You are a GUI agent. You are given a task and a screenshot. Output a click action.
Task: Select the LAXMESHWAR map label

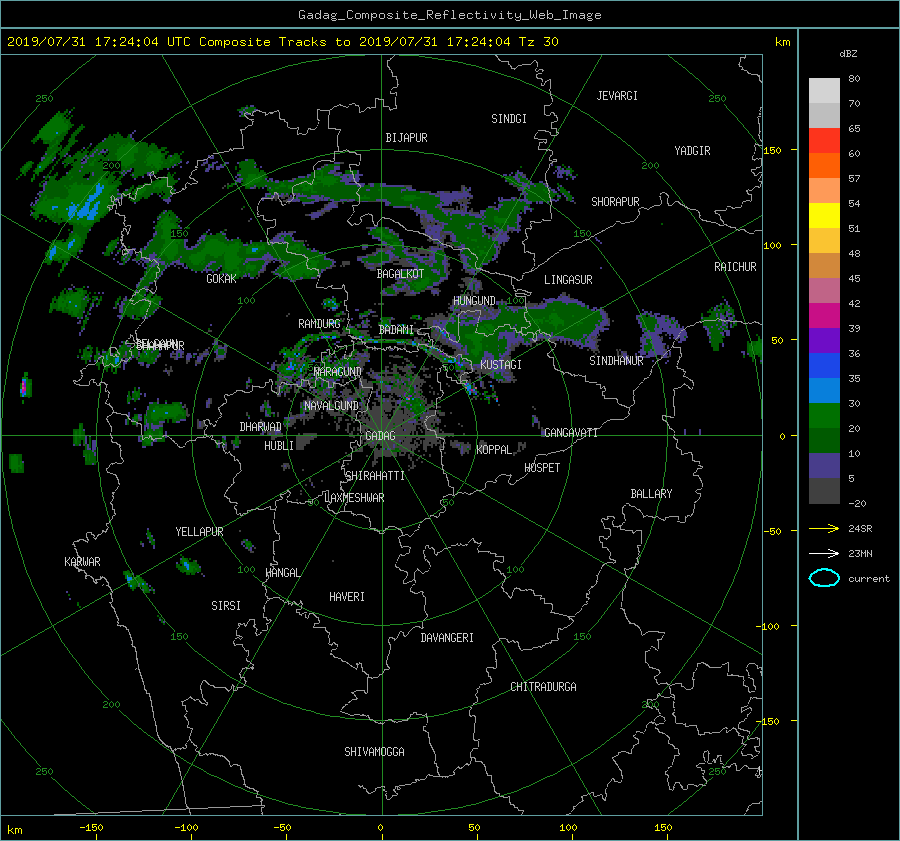point(354,498)
